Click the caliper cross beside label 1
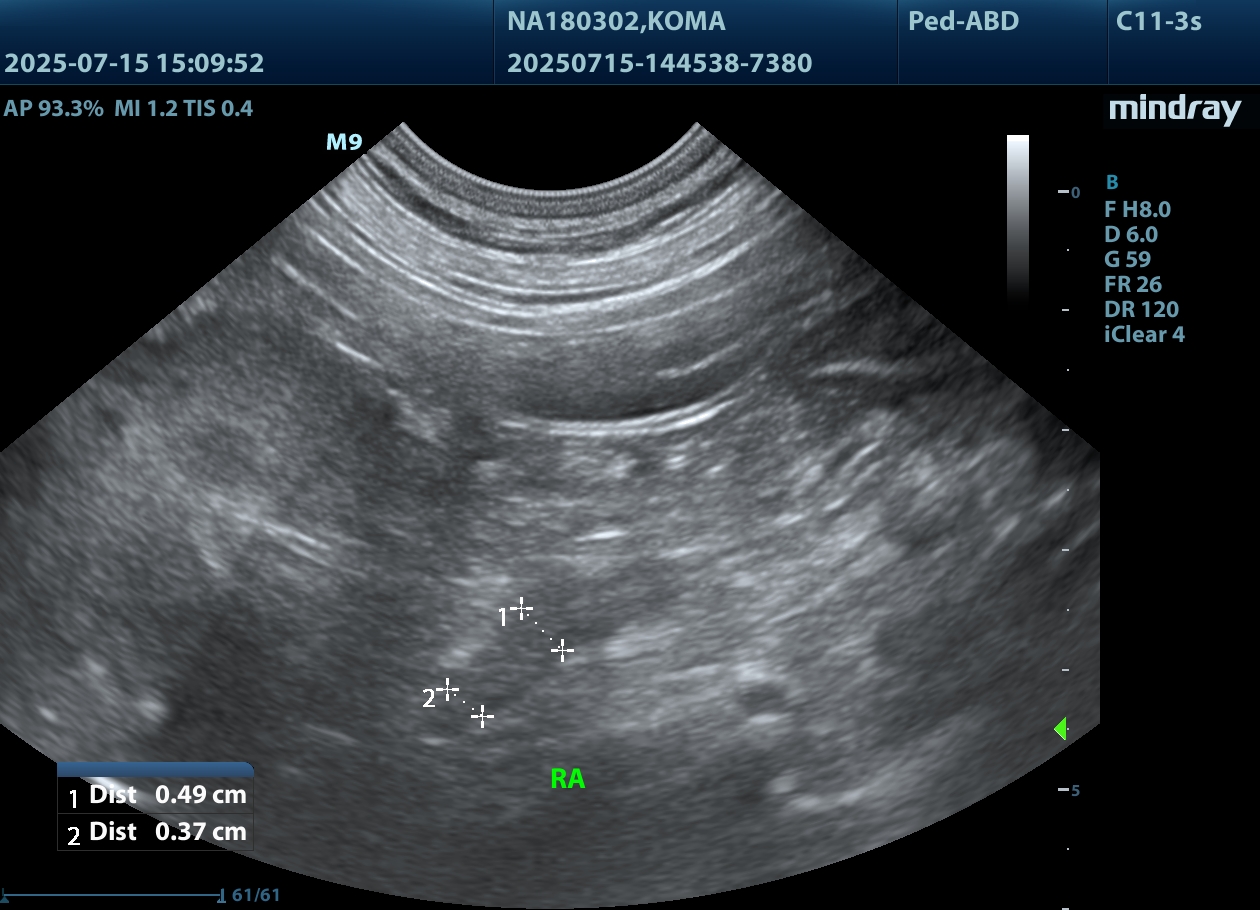Screen dimensions: 1260x910 521,607
